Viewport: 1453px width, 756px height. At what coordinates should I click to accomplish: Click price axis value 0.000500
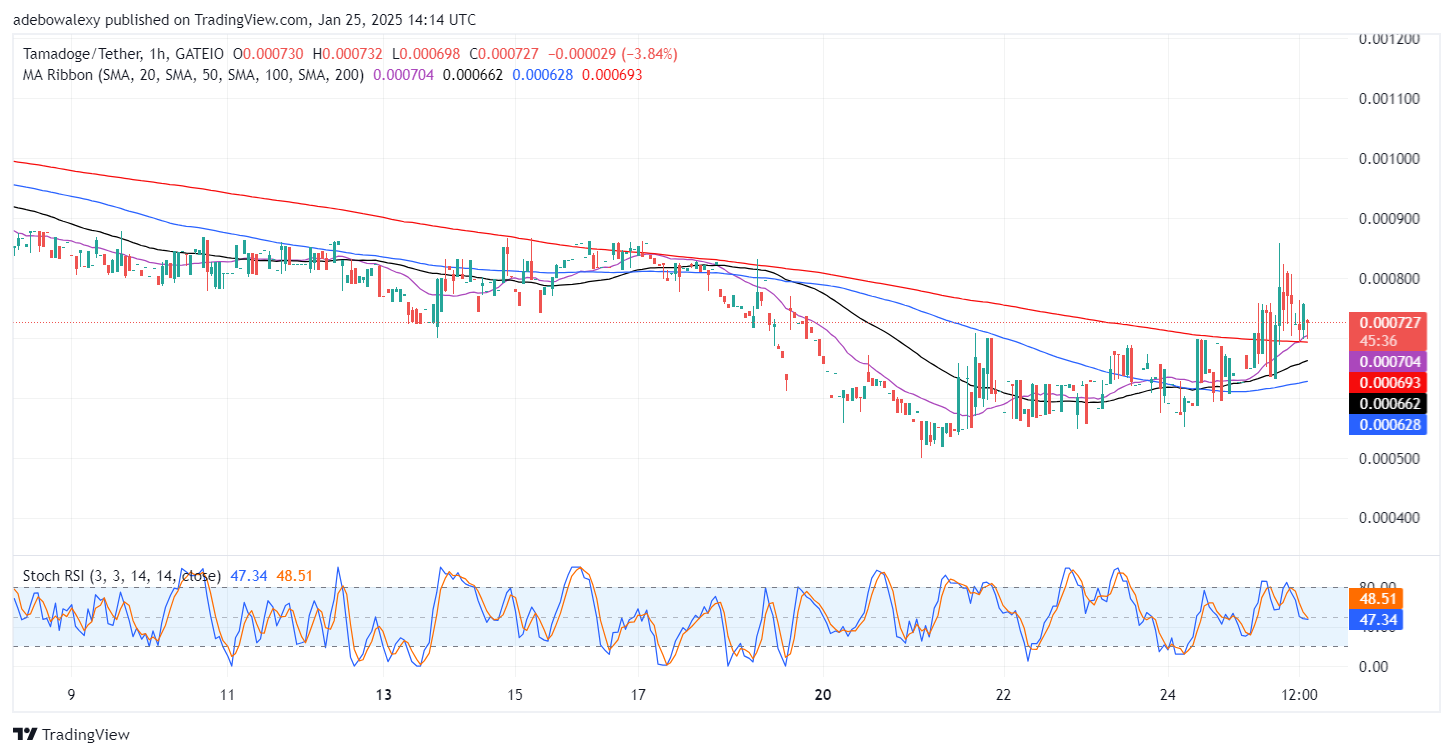1391,459
